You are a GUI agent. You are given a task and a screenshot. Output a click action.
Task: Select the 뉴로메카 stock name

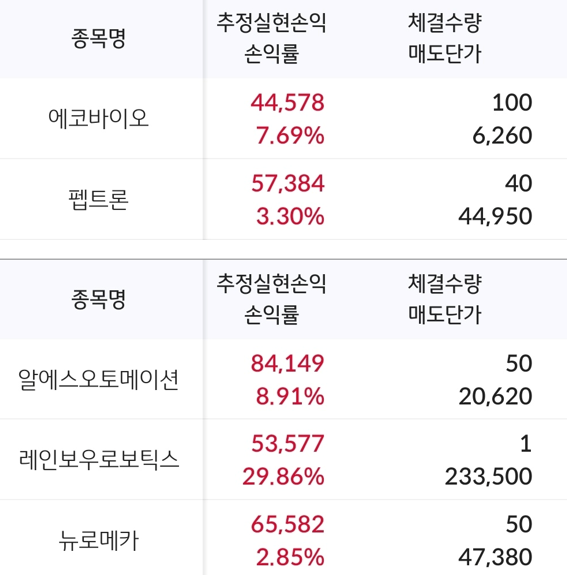(98, 540)
